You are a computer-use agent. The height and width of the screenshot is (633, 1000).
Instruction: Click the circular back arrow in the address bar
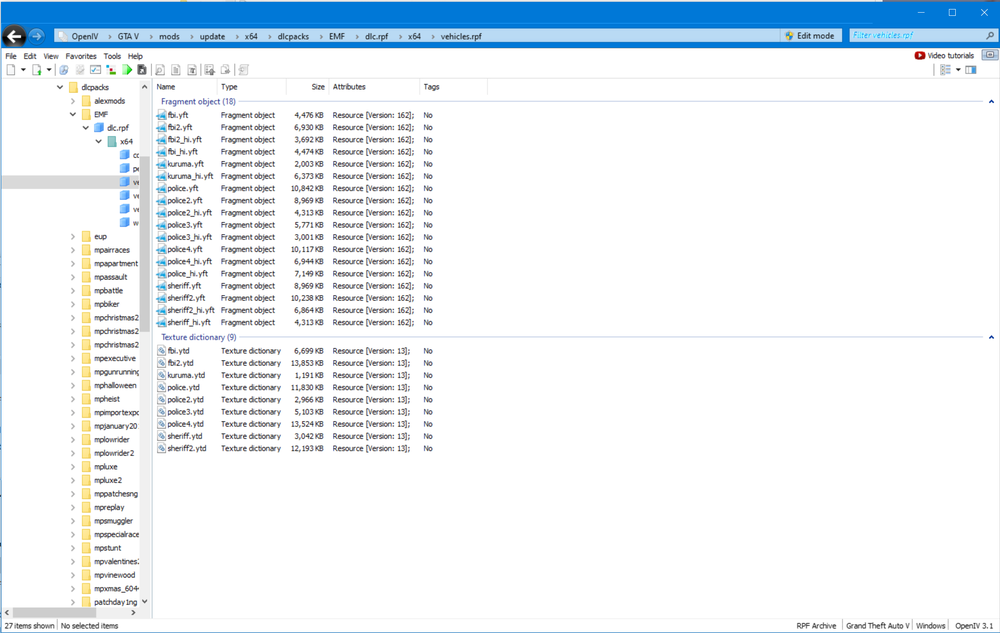pyautogui.click(x=14, y=35)
